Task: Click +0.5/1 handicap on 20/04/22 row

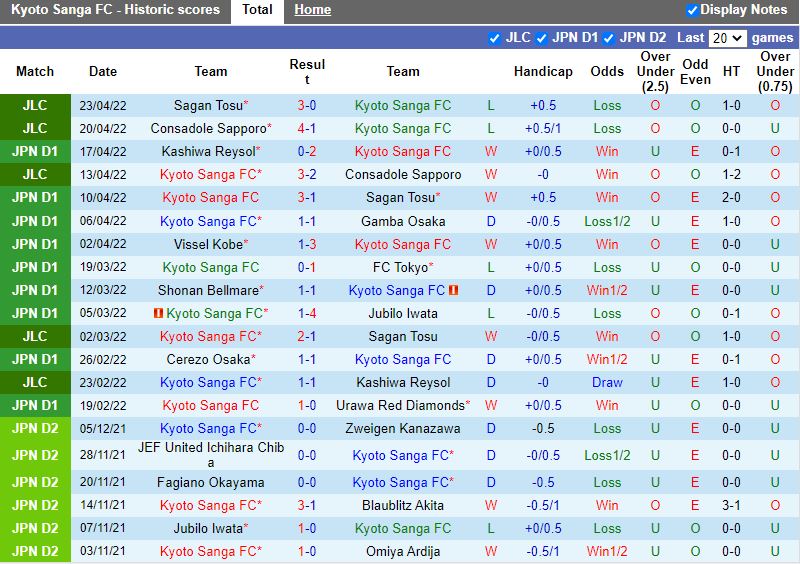Action: (x=543, y=129)
